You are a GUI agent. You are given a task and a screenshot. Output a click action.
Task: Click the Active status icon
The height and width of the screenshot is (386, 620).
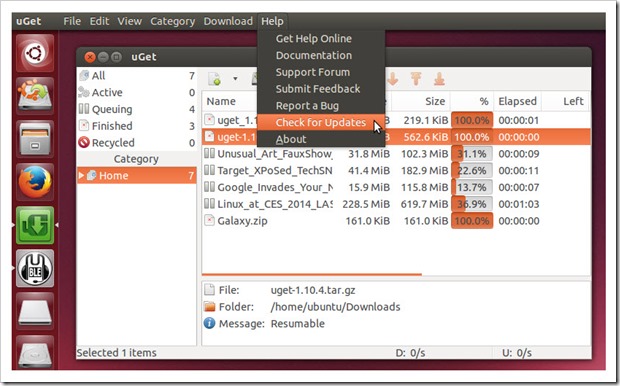pyautogui.click(x=84, y=92)
